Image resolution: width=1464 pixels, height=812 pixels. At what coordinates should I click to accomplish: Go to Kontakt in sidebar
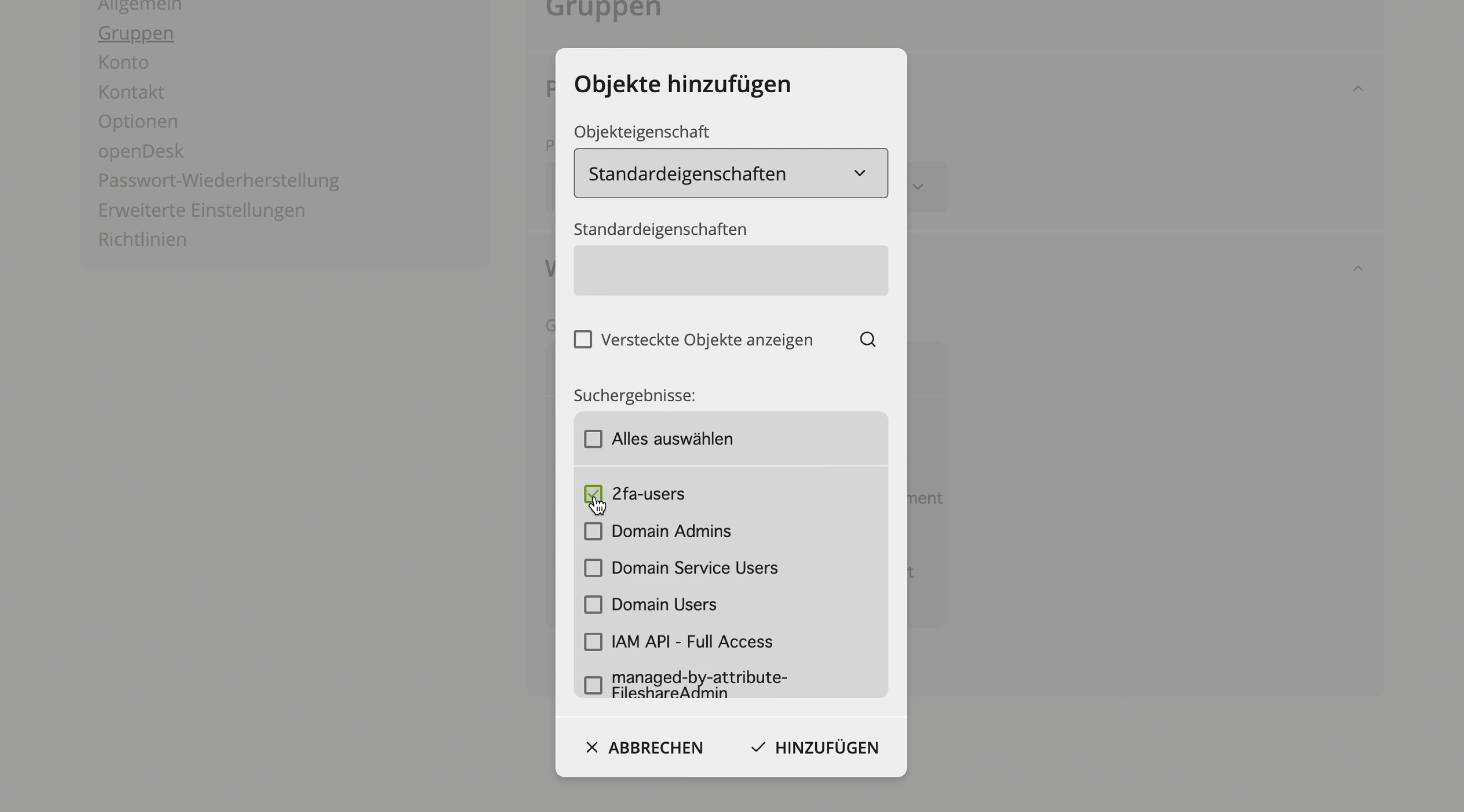131,92
